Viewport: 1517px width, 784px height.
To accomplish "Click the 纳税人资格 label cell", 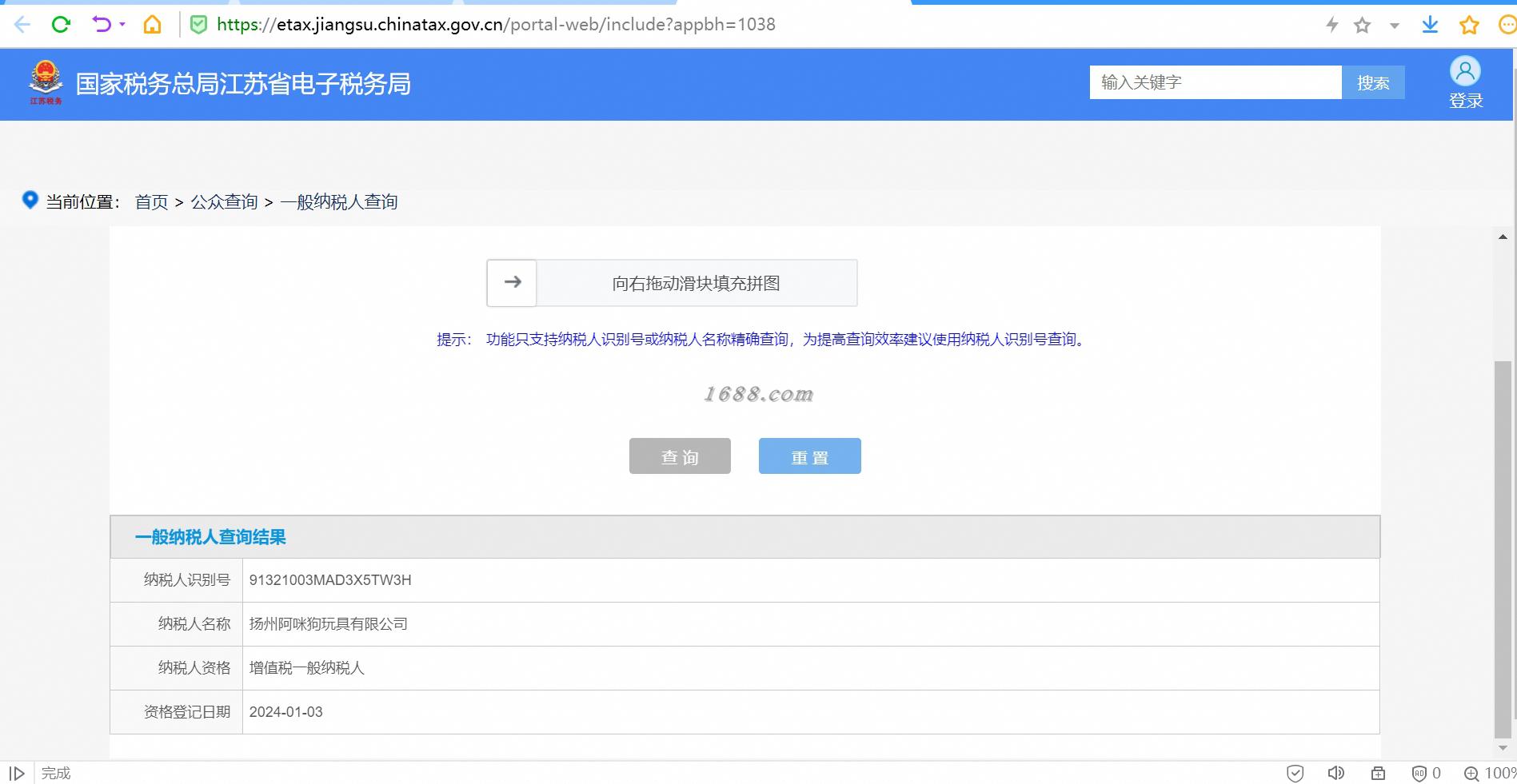I will [x=176, y=668].
